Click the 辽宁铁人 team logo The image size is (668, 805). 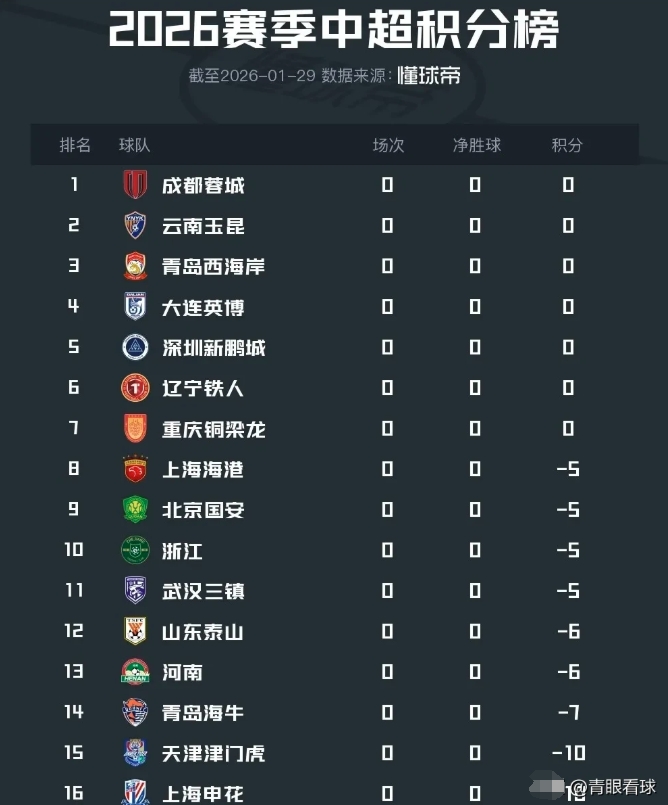tap(135, 388)
